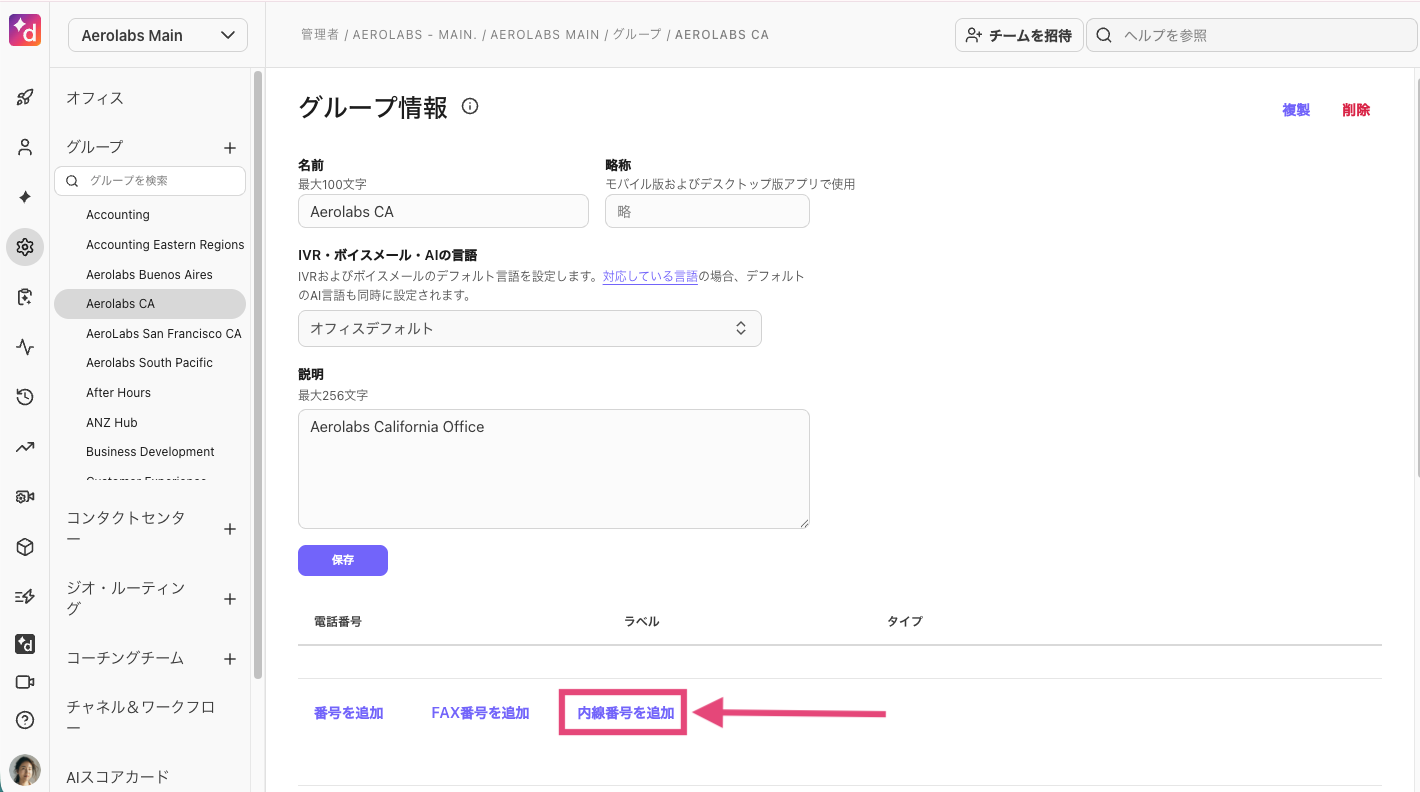Click the 保存 save button
1420x792 pixels.
343,560
